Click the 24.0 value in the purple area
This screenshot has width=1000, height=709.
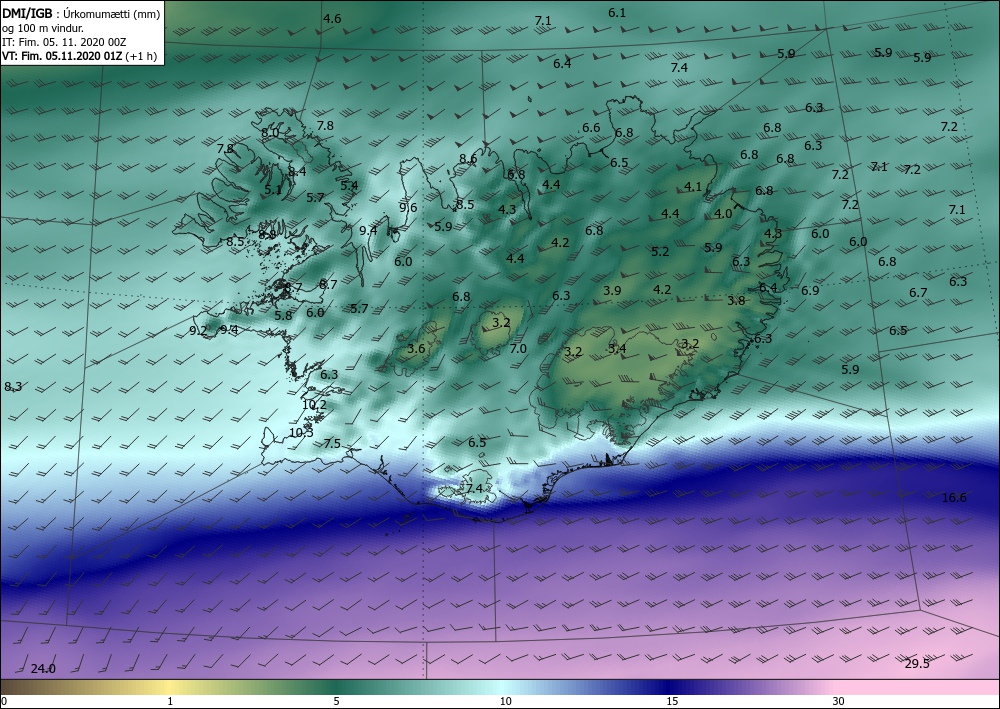coord(43,668)
